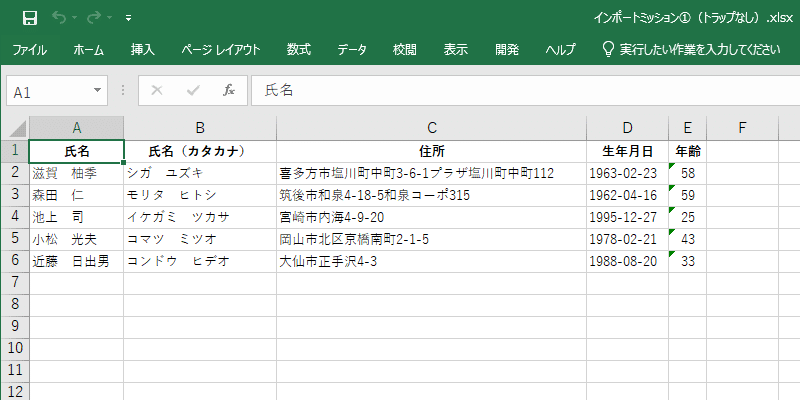This screenshot has height=400, width=800.
Task: Click the formula bar containing 氏名
Action: click(x=526, y=91)
